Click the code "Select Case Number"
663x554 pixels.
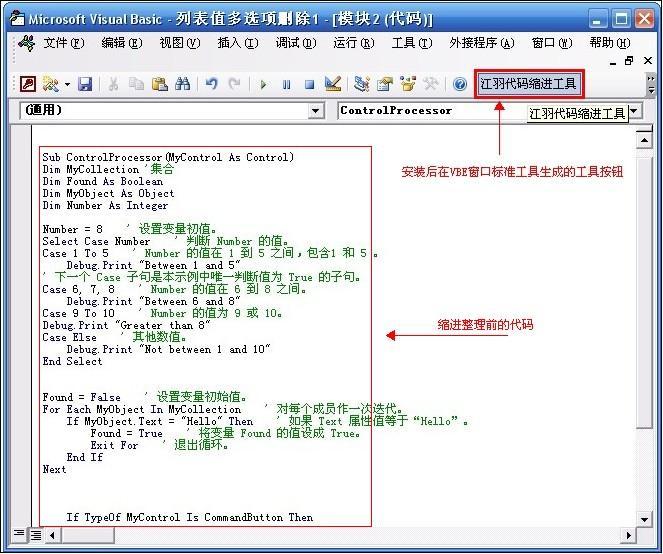pyautogui.click(x=96, y=241)
